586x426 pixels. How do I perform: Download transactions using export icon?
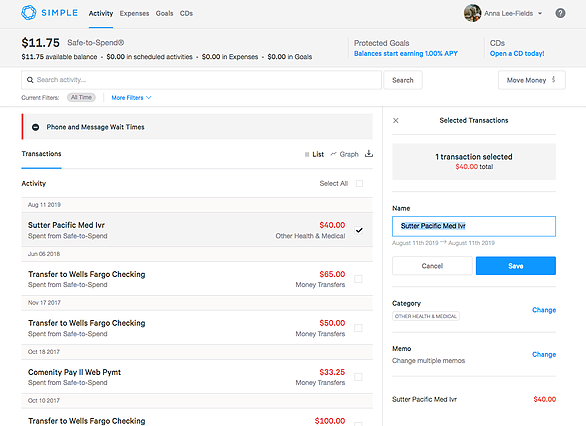pos(369,154)
